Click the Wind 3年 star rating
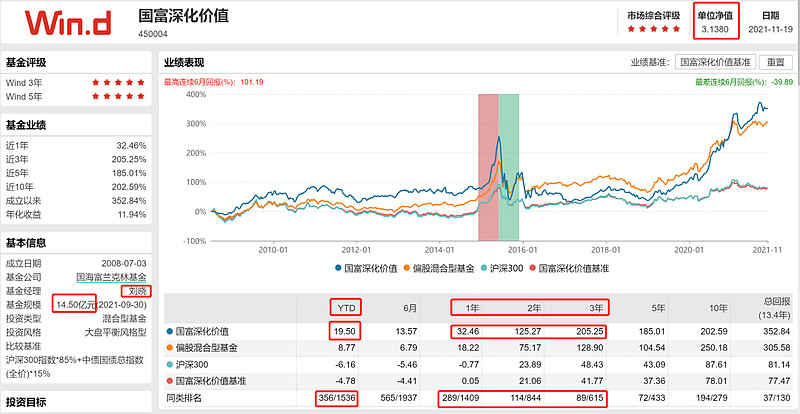This screenshot has height=414, width=800. [x=118, y=82]
